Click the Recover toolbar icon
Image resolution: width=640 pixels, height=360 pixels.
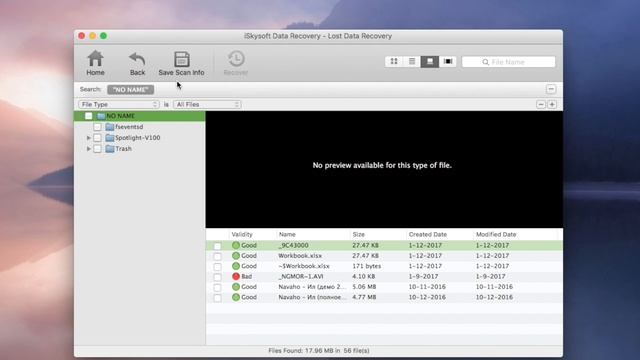(236, 59)
